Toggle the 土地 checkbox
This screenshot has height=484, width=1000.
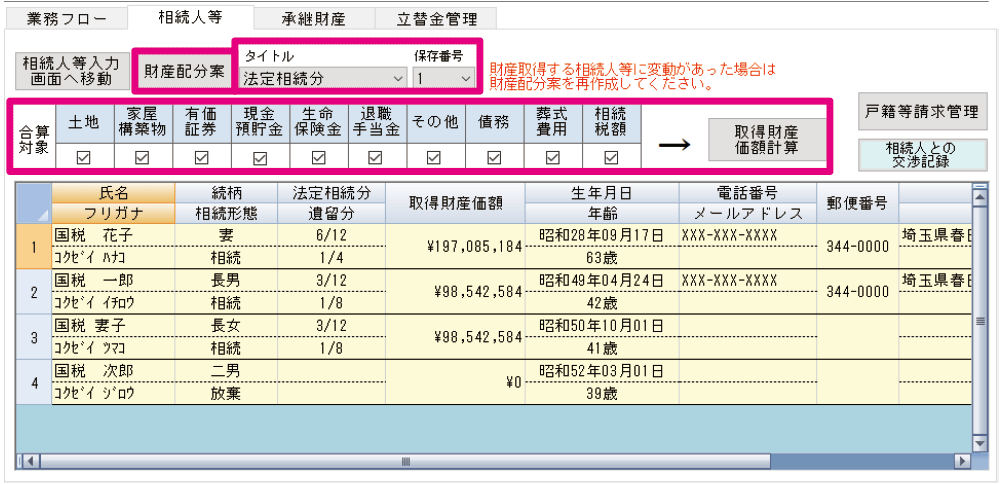pyautogui.click(x=84, y=156)
